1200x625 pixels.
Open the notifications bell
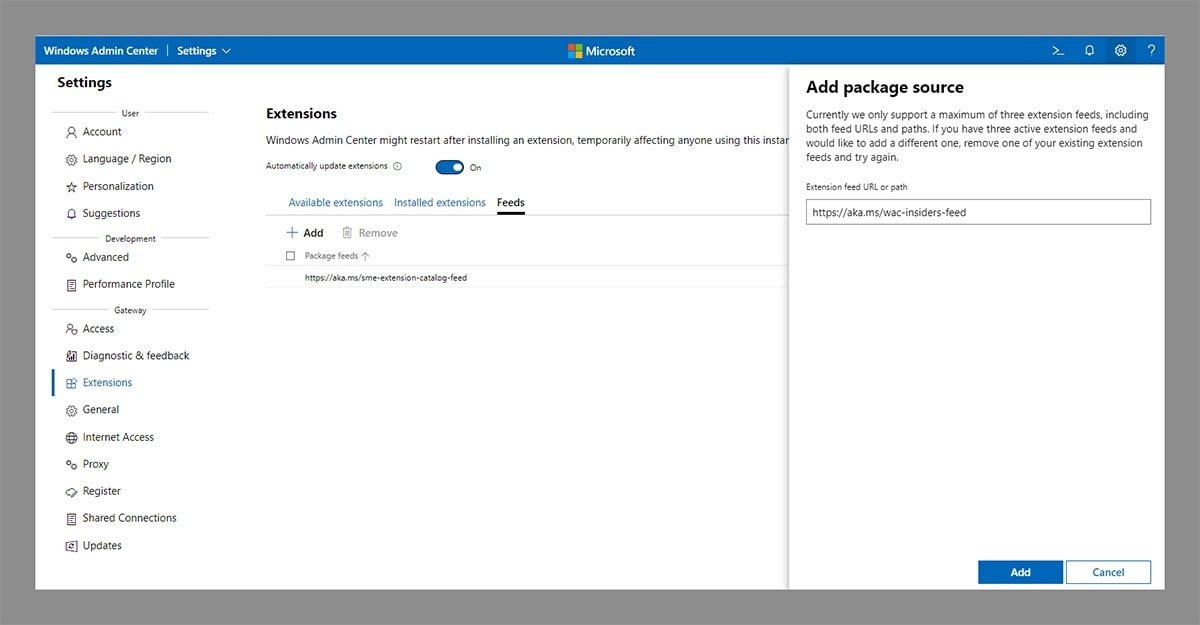1089,50
